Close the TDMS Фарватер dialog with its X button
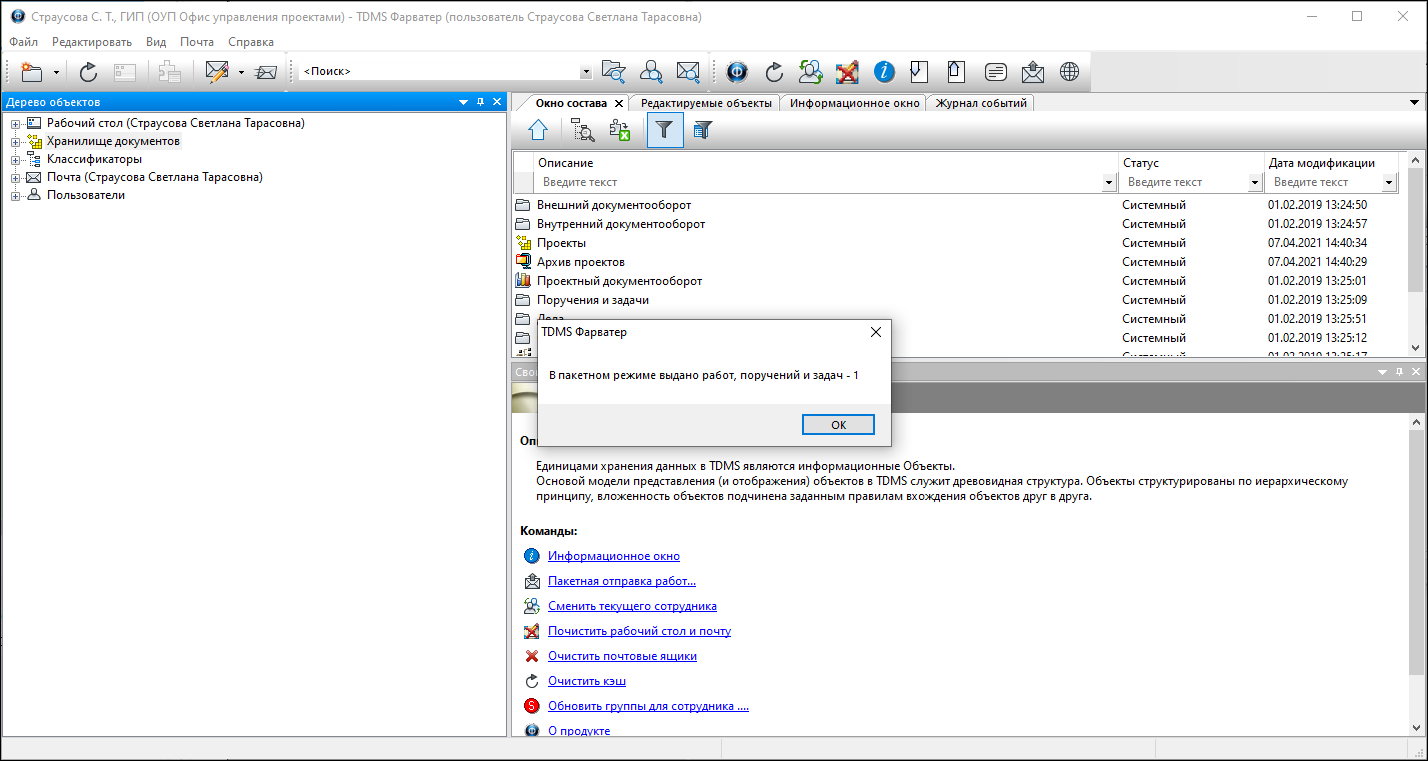This screenshot has height=761, width=1428. (x=875, y=332)
